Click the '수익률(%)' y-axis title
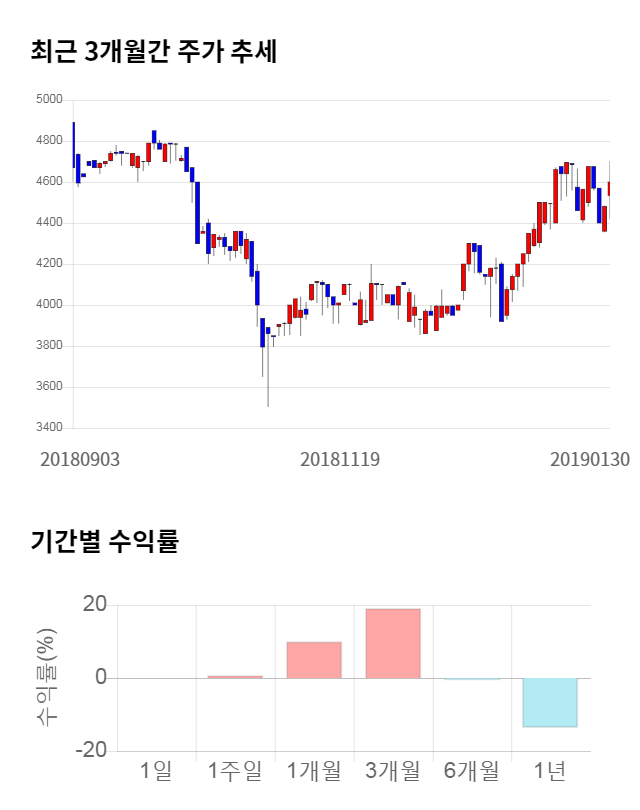 coord(46,677)
